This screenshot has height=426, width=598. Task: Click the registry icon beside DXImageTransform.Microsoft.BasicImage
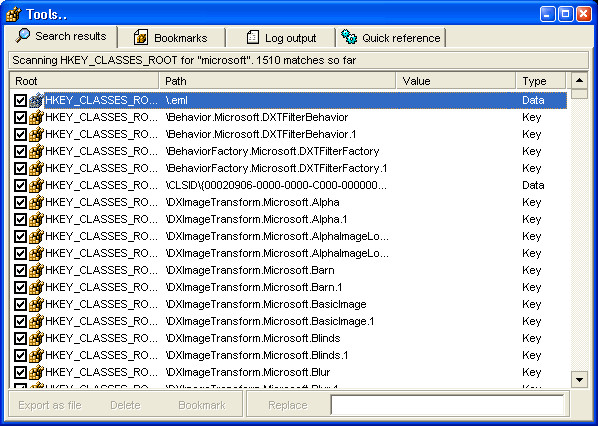point(36,304)
